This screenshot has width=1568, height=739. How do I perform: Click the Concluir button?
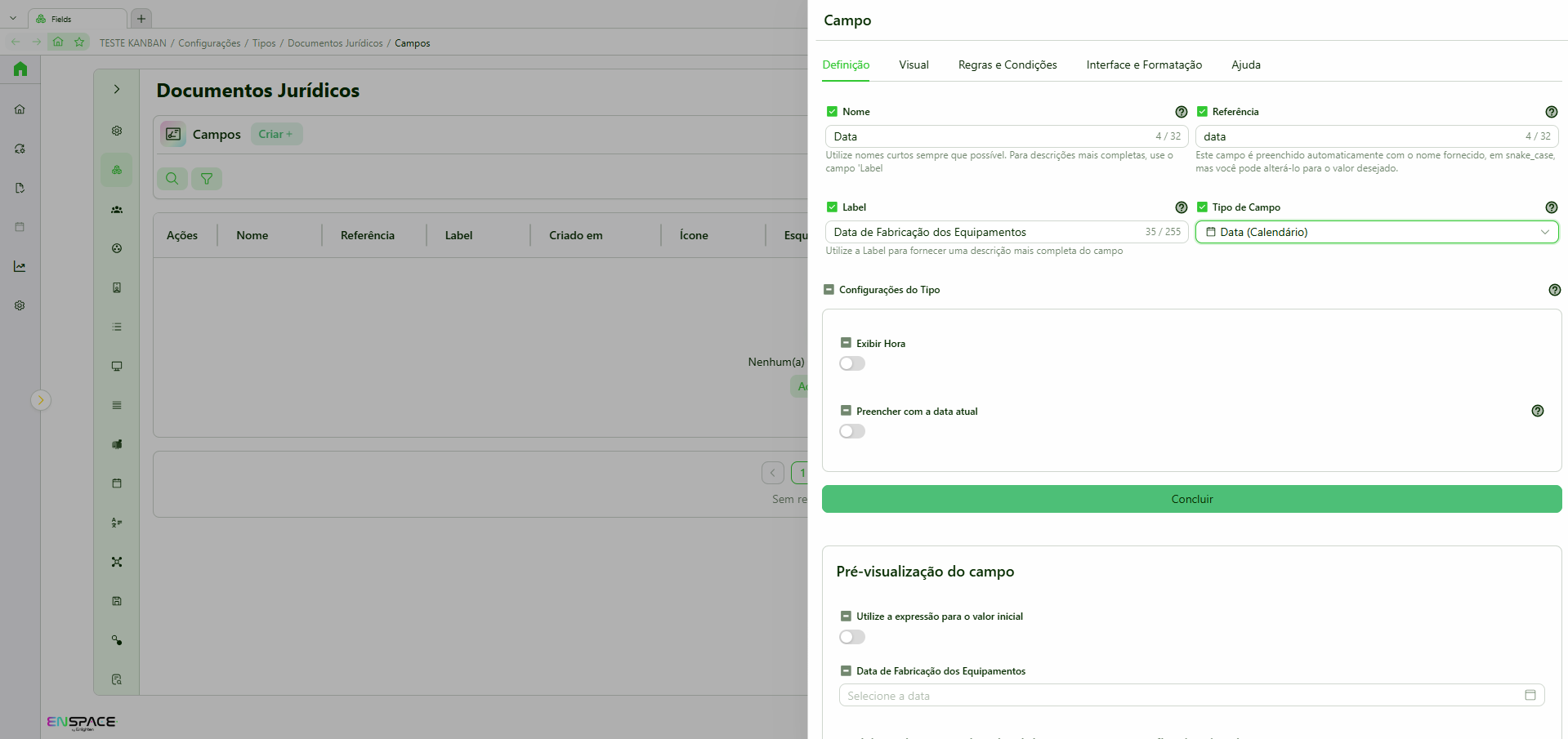1191,499
